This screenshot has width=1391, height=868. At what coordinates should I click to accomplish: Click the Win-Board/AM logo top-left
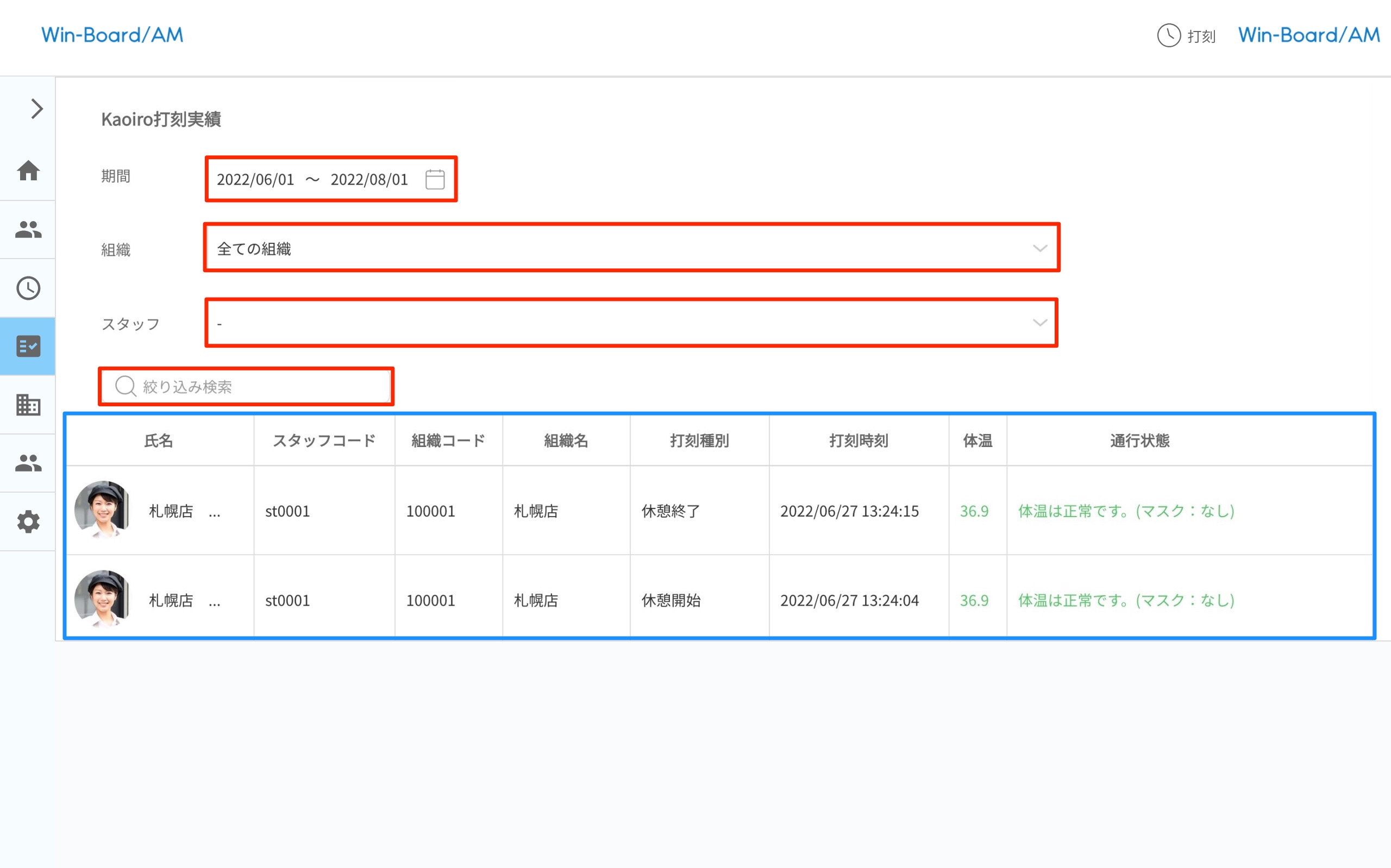point(112,35)
